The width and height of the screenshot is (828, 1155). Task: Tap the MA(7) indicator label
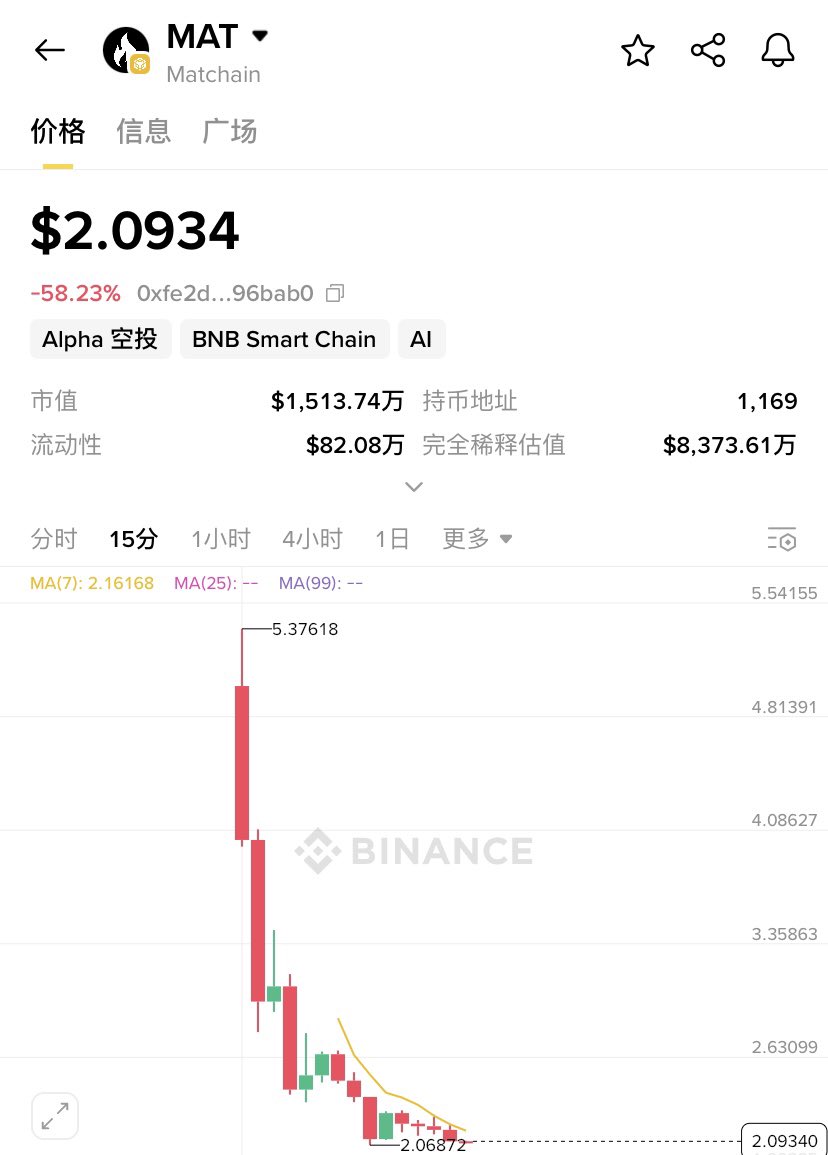pyautogui.click(x=92, y=583)
